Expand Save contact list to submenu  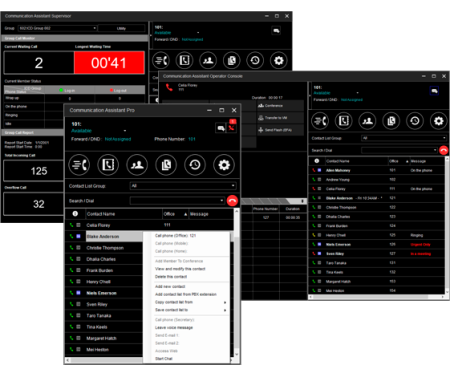point(225,310)
